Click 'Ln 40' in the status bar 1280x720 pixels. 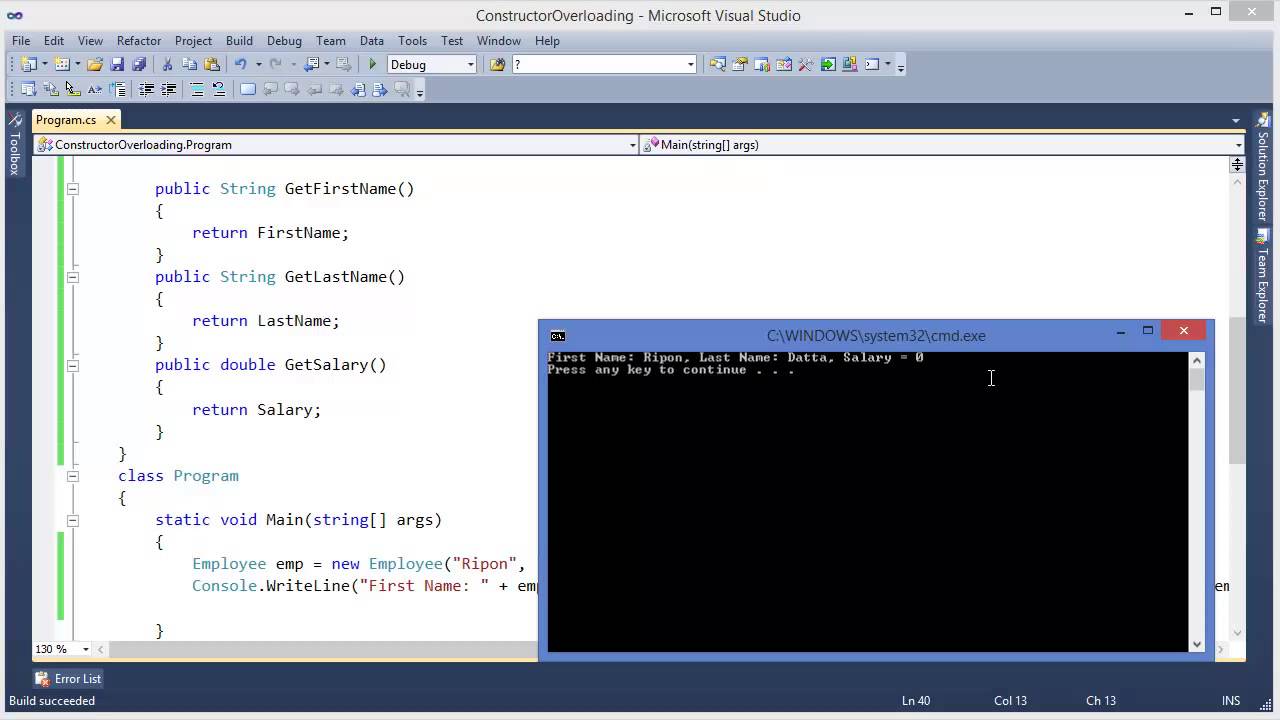(x=916, y=701)
